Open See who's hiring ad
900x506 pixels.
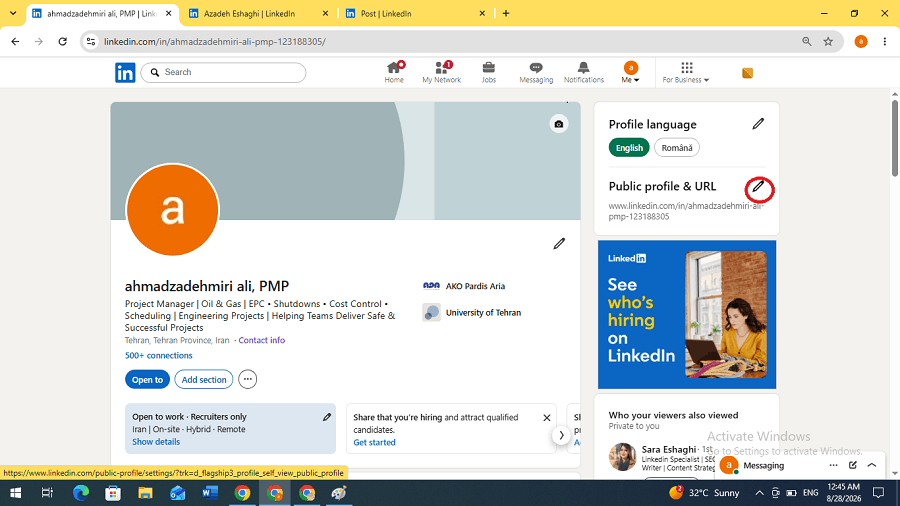[x=686, y=314]
